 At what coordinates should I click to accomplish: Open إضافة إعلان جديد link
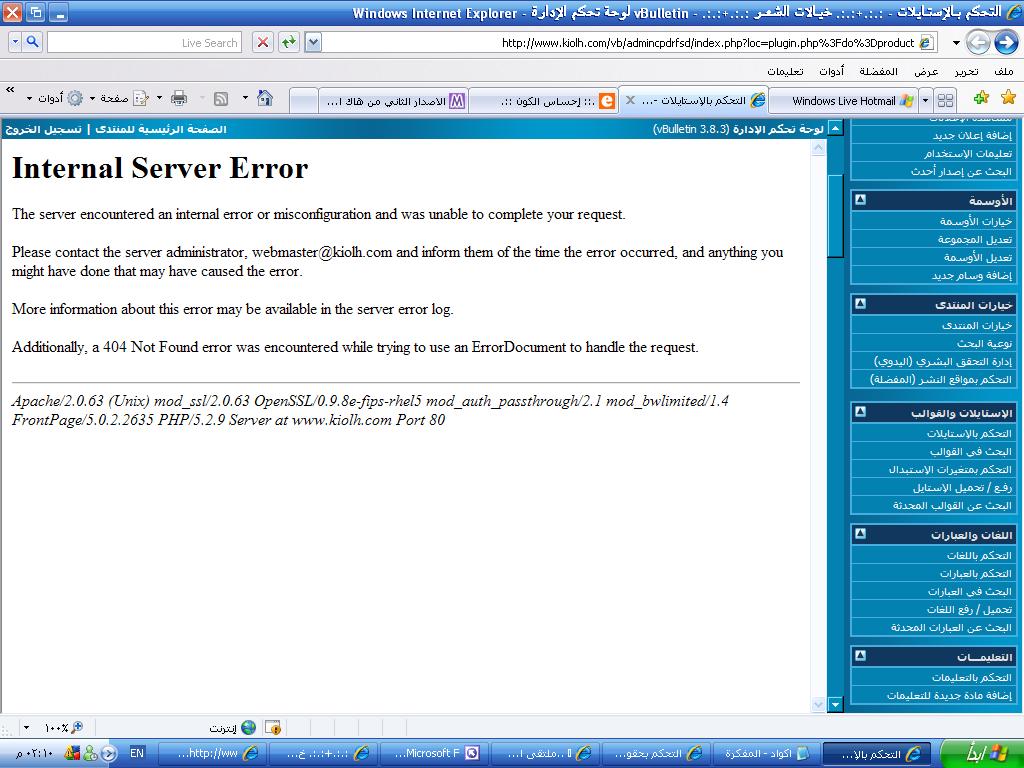(x=972, y=135)
